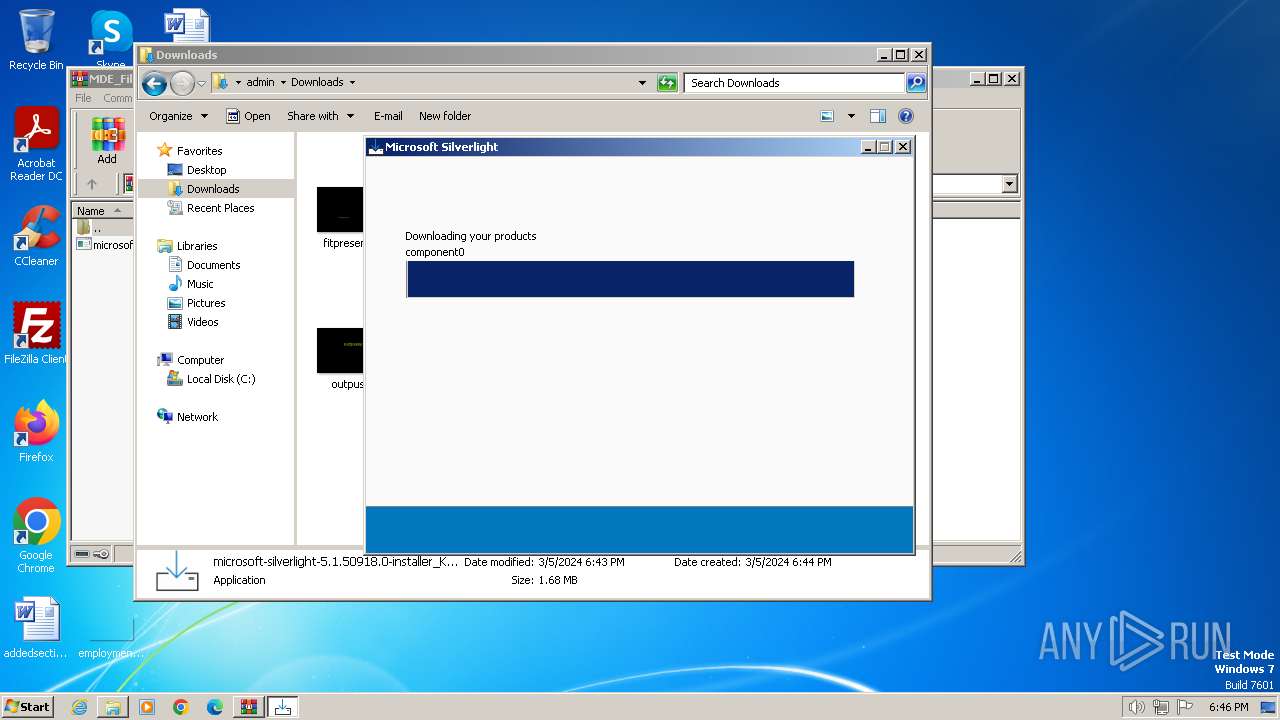Open the Share with menu
Screen dimensions: 1280x720
pos(320,116)
